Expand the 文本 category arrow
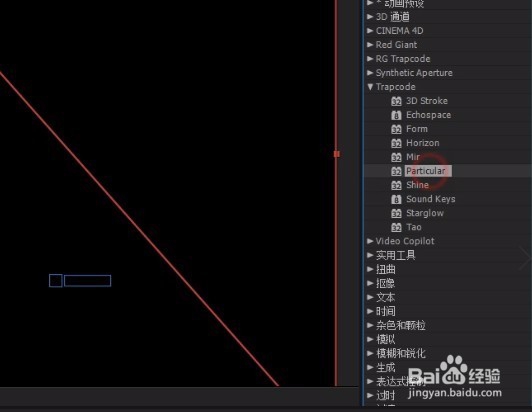Image resolution: width=532 pixels, height=412 pixels. (370, 297)
